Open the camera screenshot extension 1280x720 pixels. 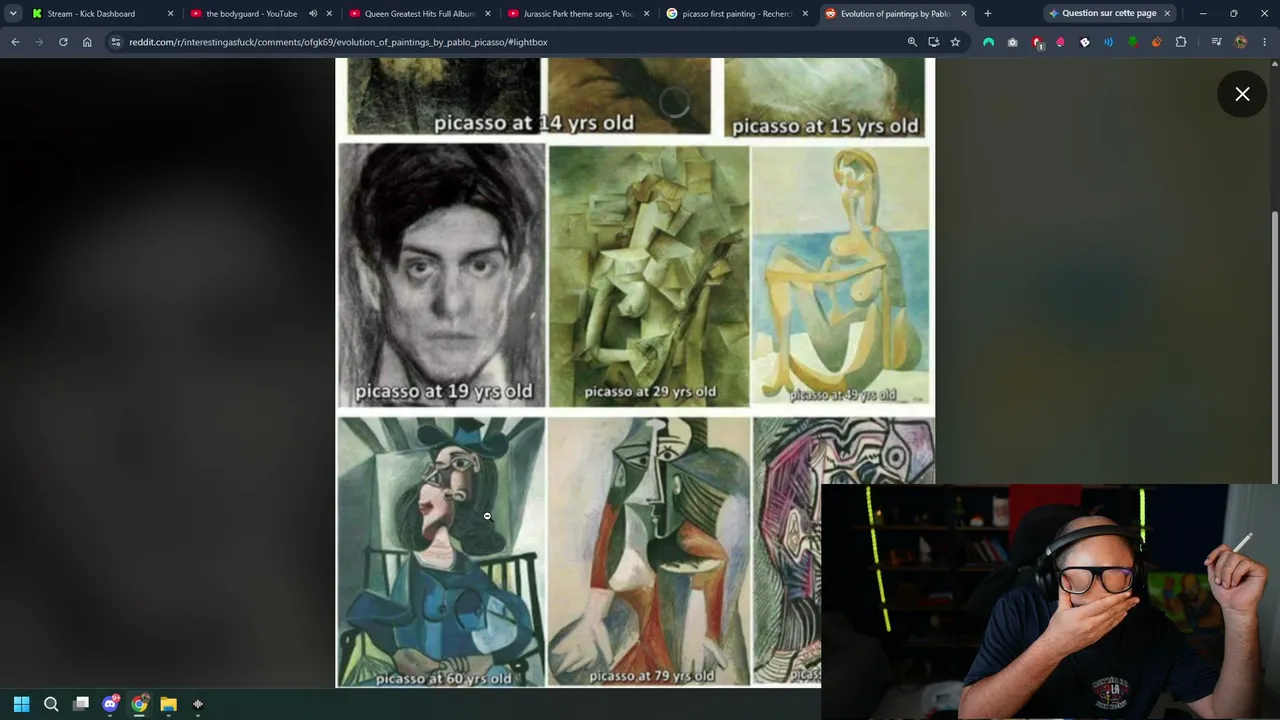[x=1012, y=42]
